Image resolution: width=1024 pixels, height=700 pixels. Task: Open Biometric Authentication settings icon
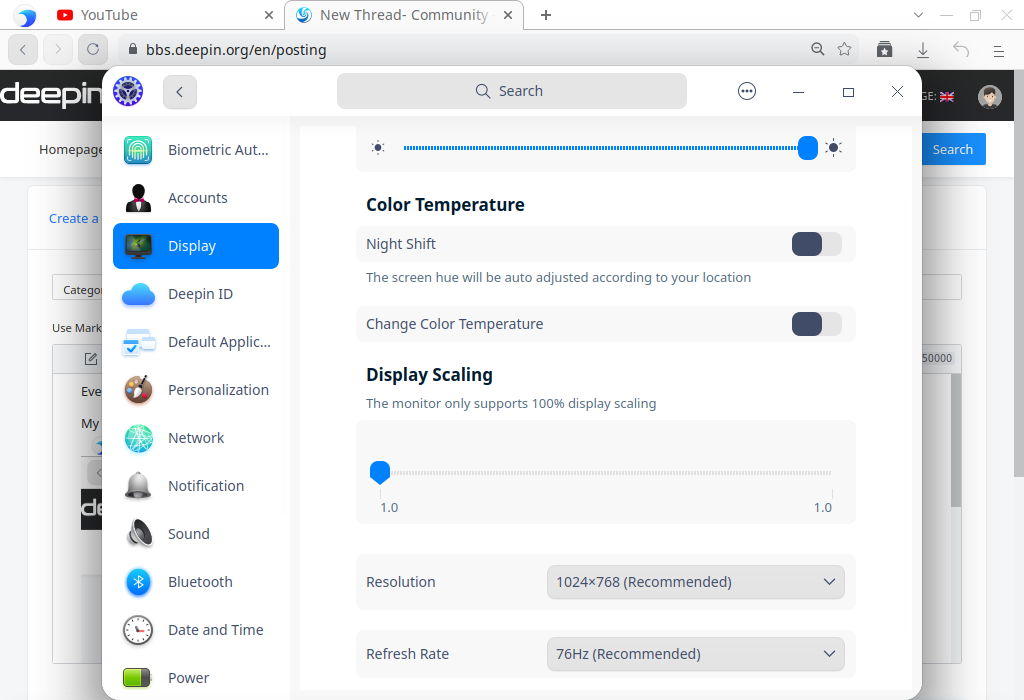tap(138, 150)
